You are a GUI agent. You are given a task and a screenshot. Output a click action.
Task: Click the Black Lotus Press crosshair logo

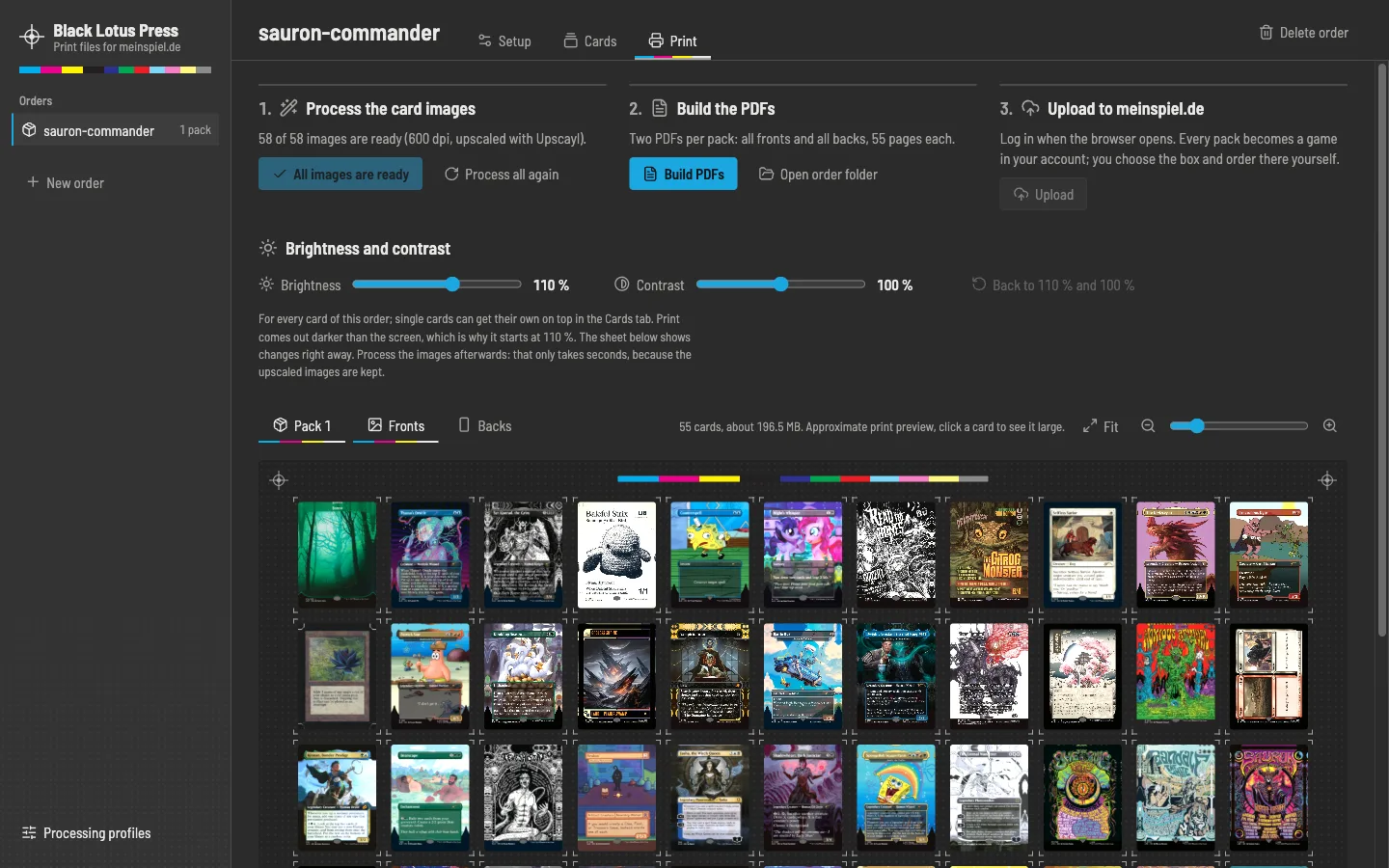click(x=32, y=38)
